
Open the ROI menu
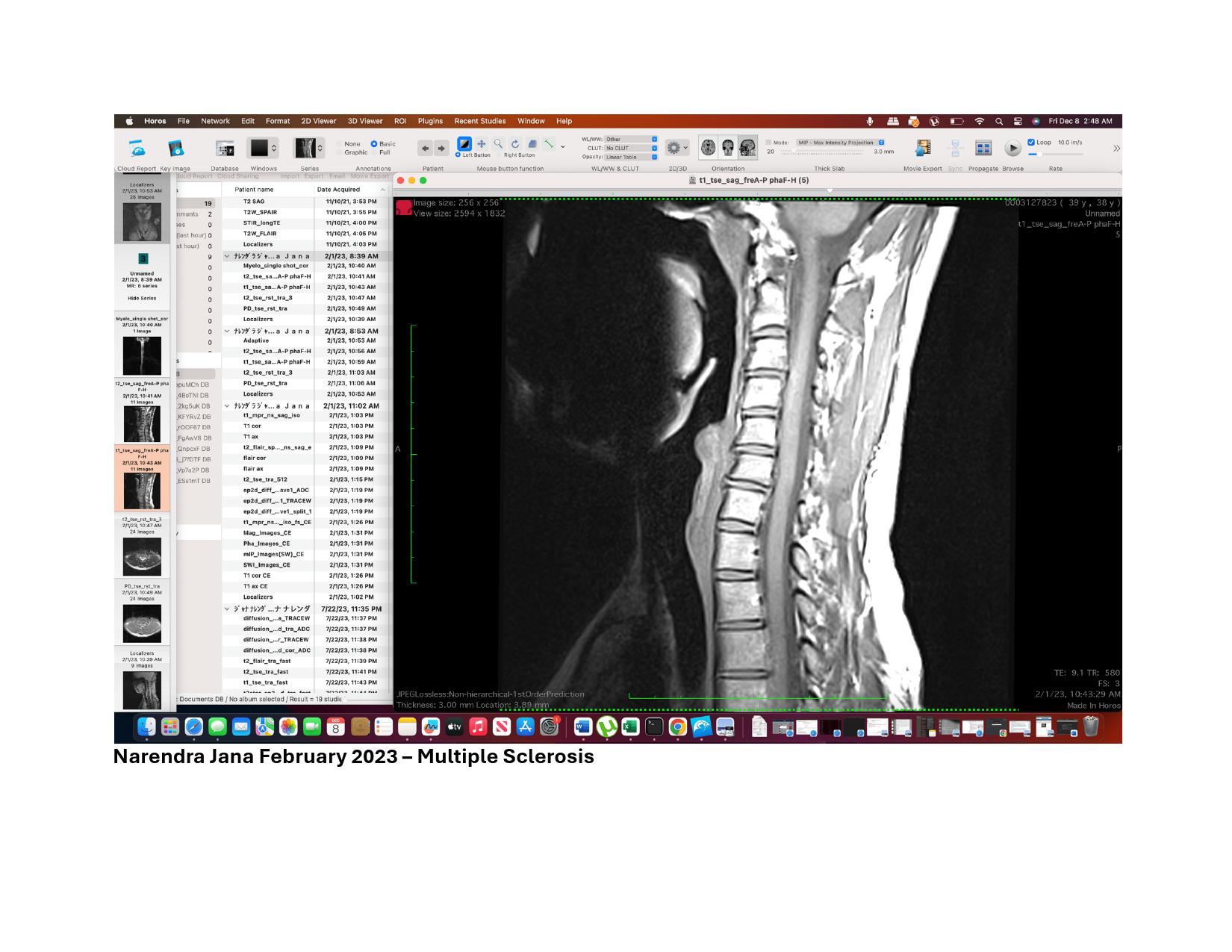(400, 121)
